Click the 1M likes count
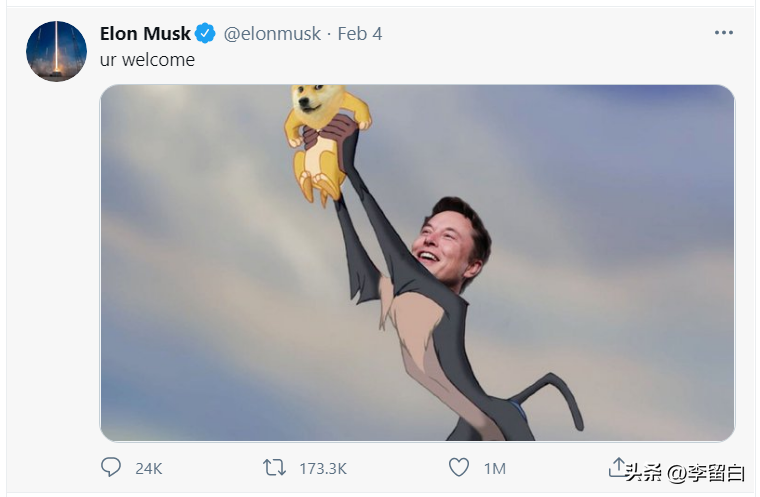The image size is (760, 497). pyautogui.click(x=495, y=468)
